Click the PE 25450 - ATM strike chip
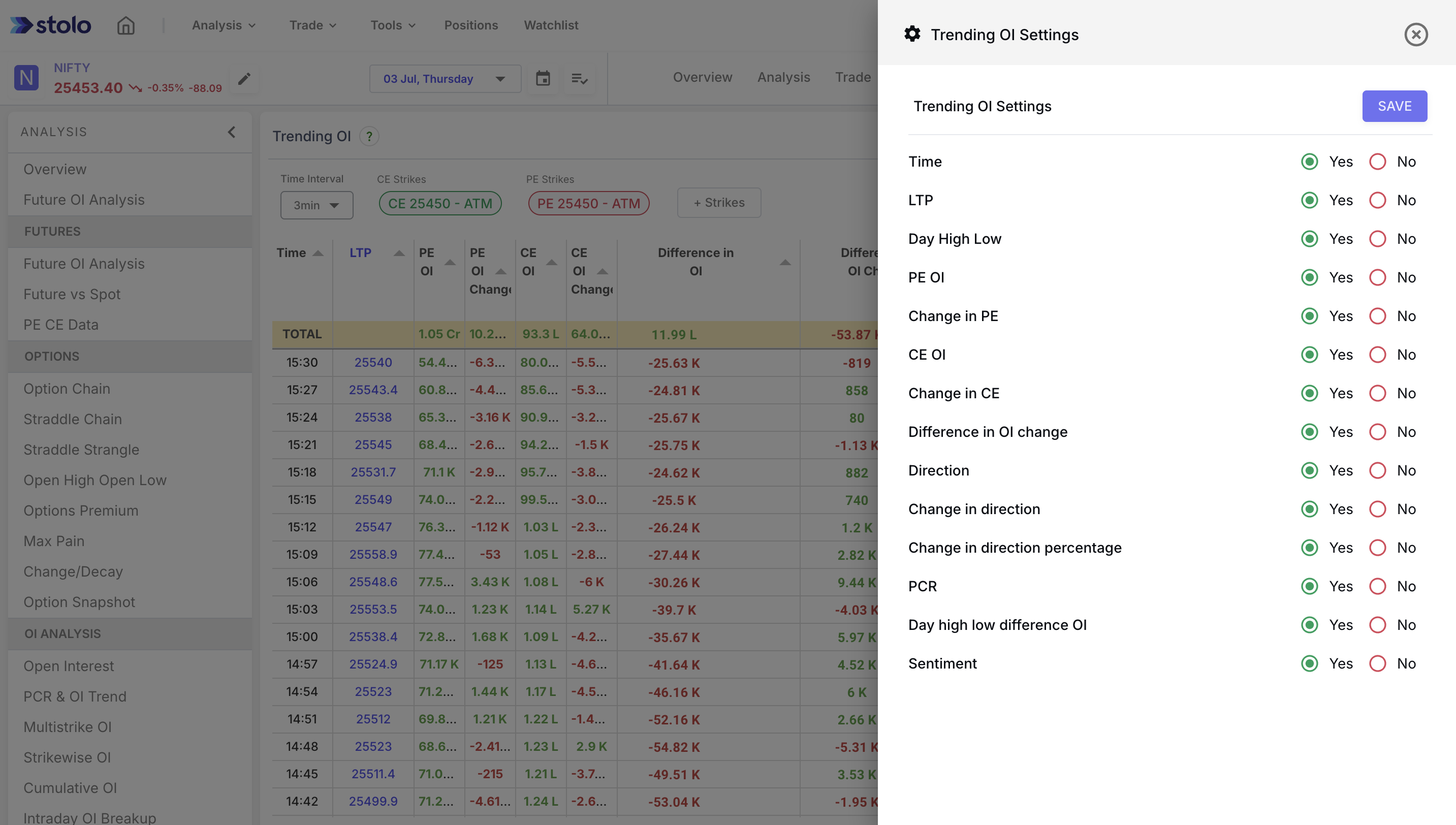This screenshot has height=825, width=1456. click(x=588, y=203)
